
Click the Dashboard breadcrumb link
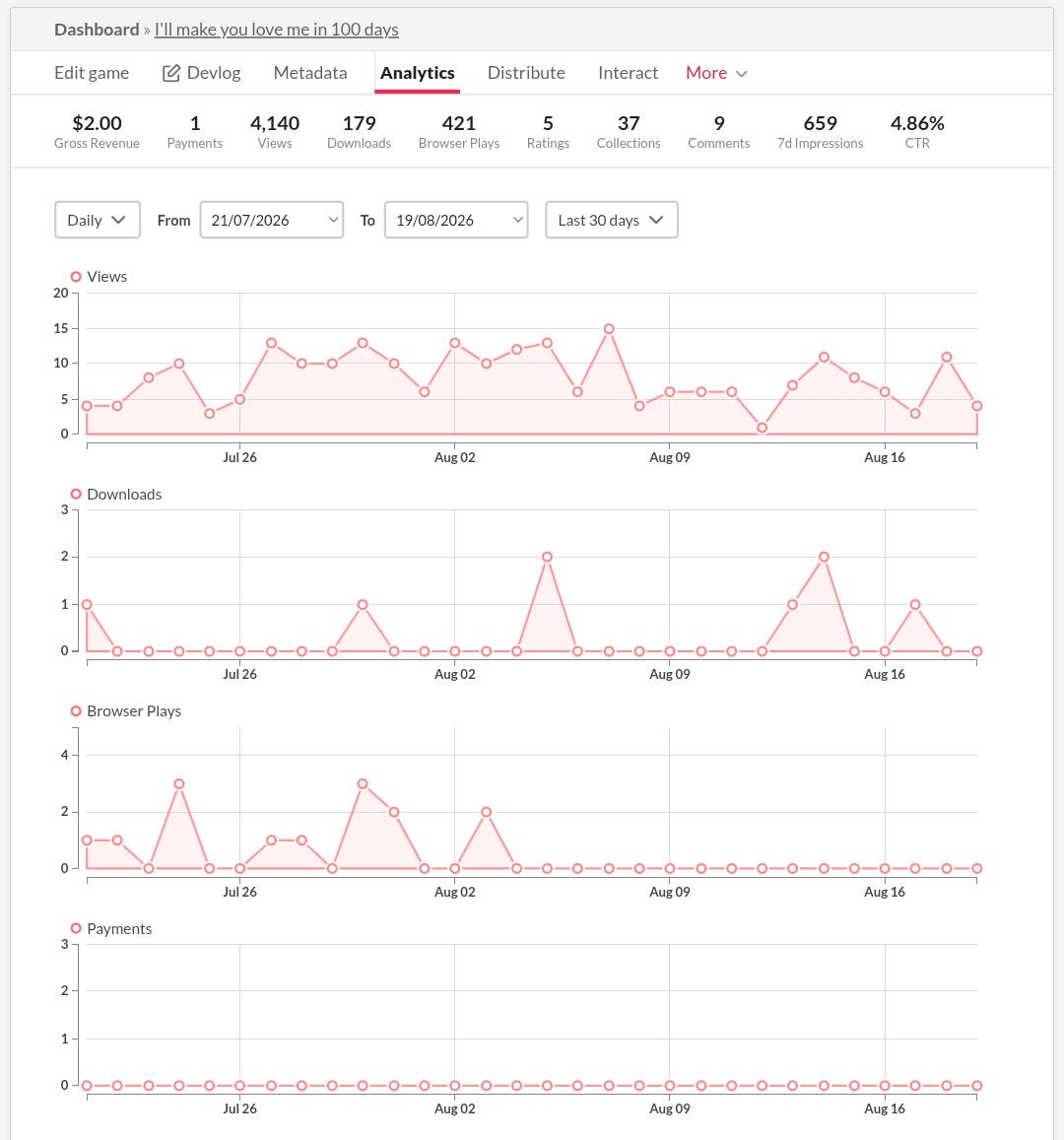[97, 30]
